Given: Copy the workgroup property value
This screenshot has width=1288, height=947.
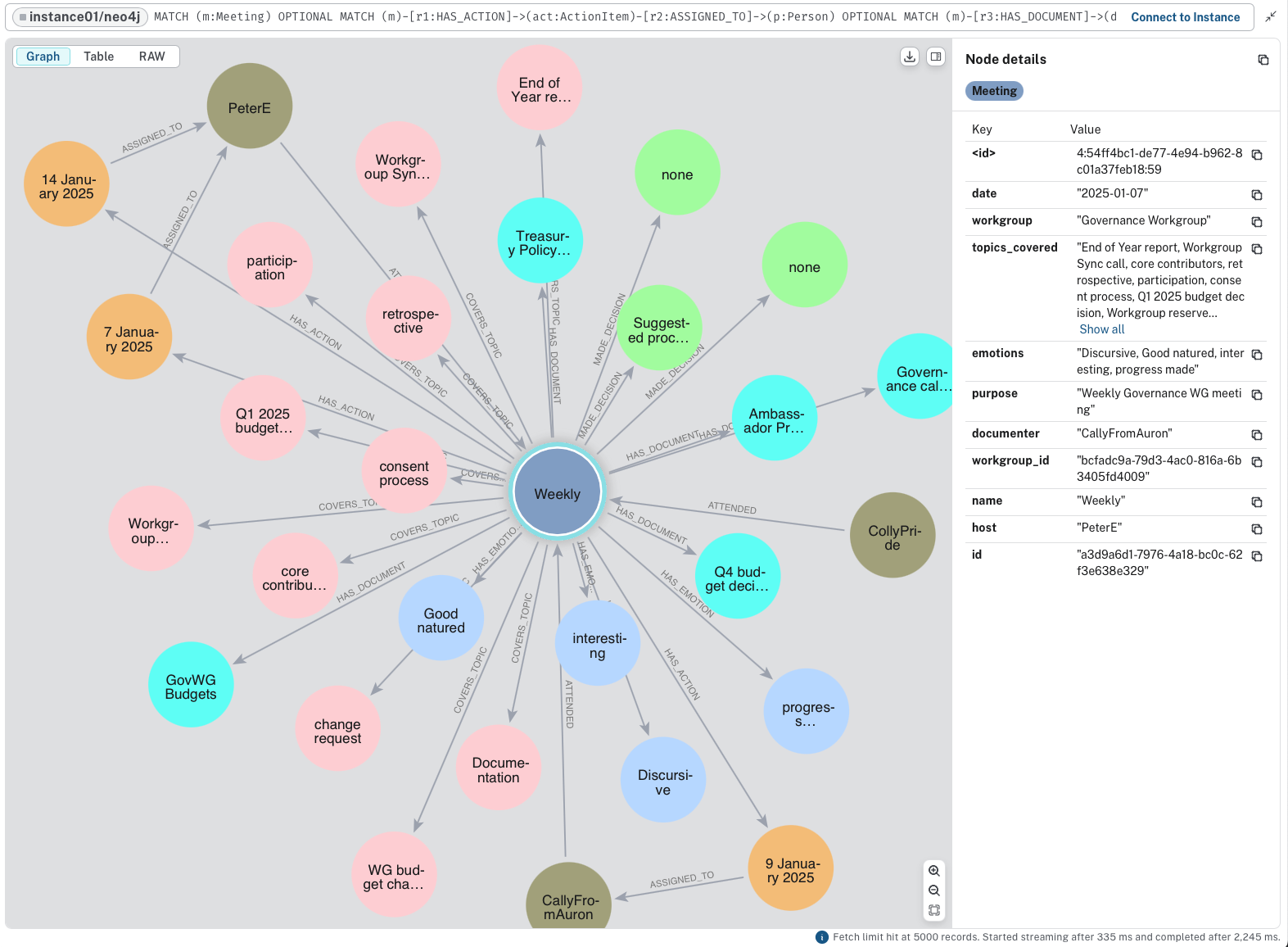Looking at the screenshot, I should coord(1257,222).
